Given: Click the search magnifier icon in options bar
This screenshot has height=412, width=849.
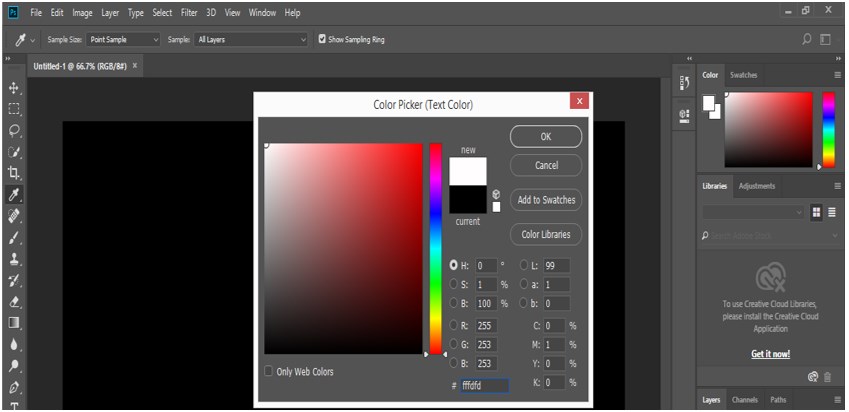Looking at the screenshot, I should [807, 40].
